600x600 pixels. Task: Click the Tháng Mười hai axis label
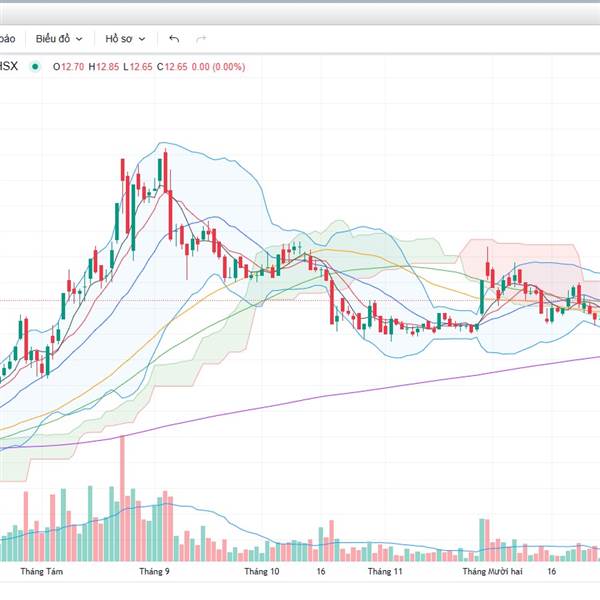(x=492, y=571)
